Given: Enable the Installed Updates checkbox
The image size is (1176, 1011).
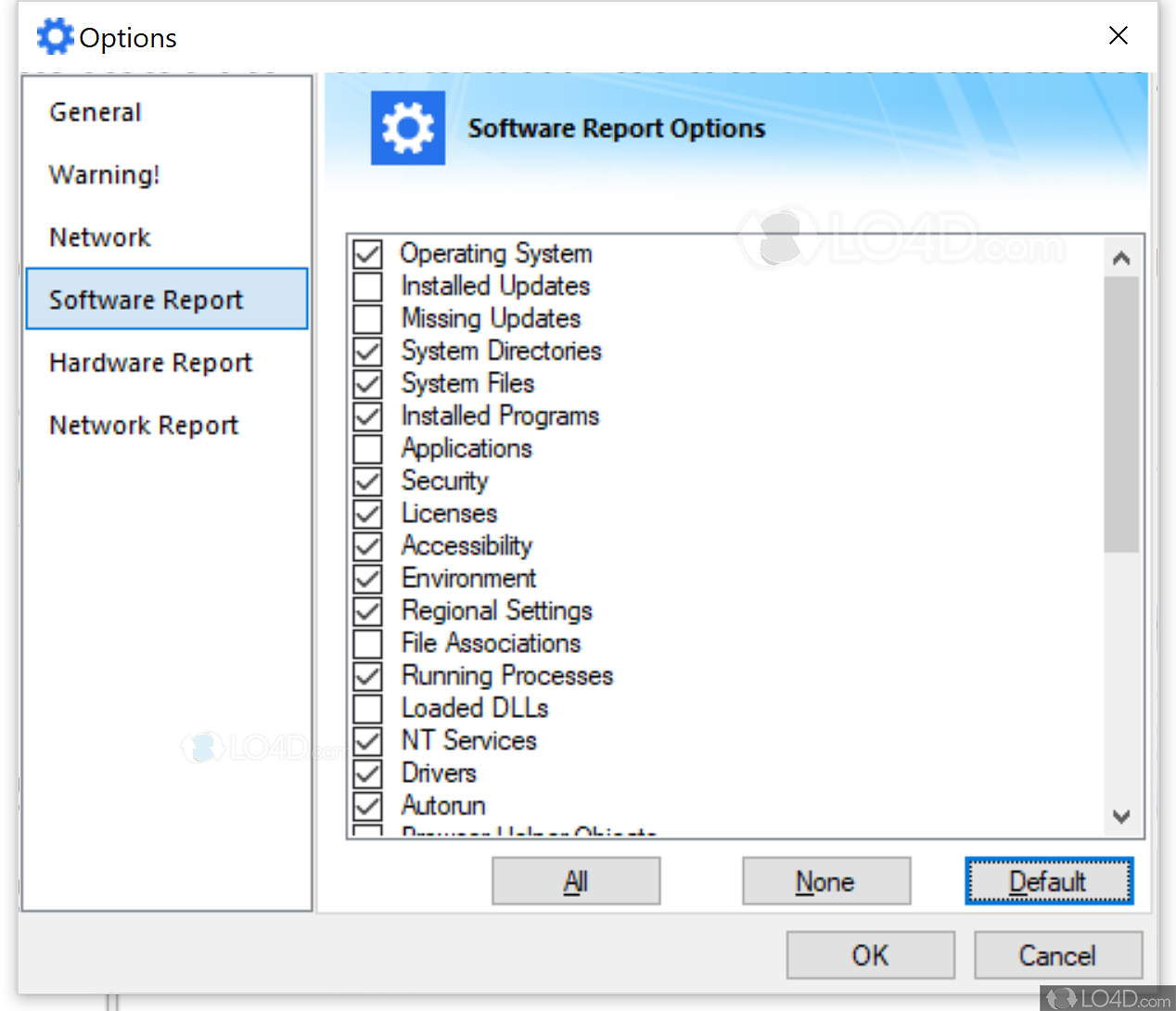Looking at the screenshot, I should [x=367, y=286].
